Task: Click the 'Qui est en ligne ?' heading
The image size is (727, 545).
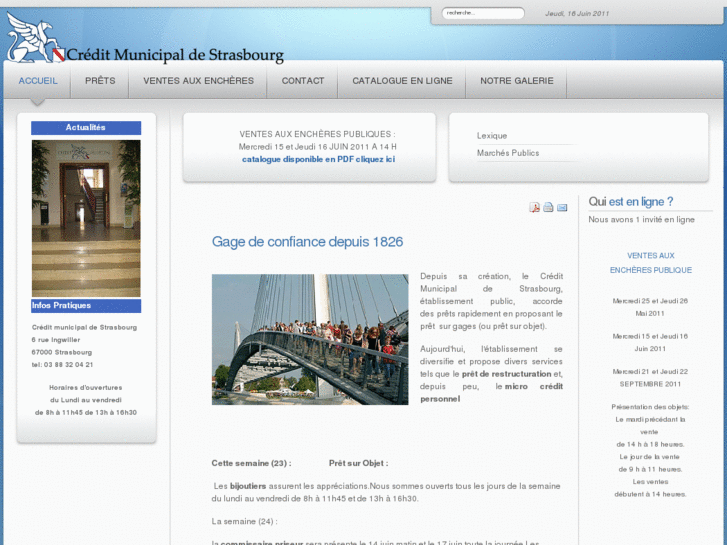Action: click(631, 202)
